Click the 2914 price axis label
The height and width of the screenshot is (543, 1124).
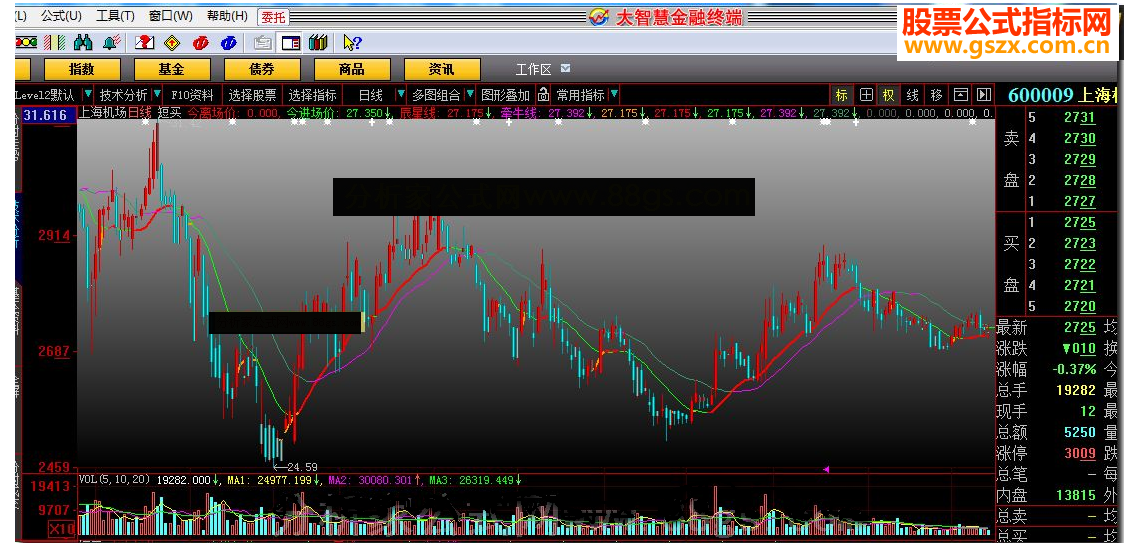53,235
